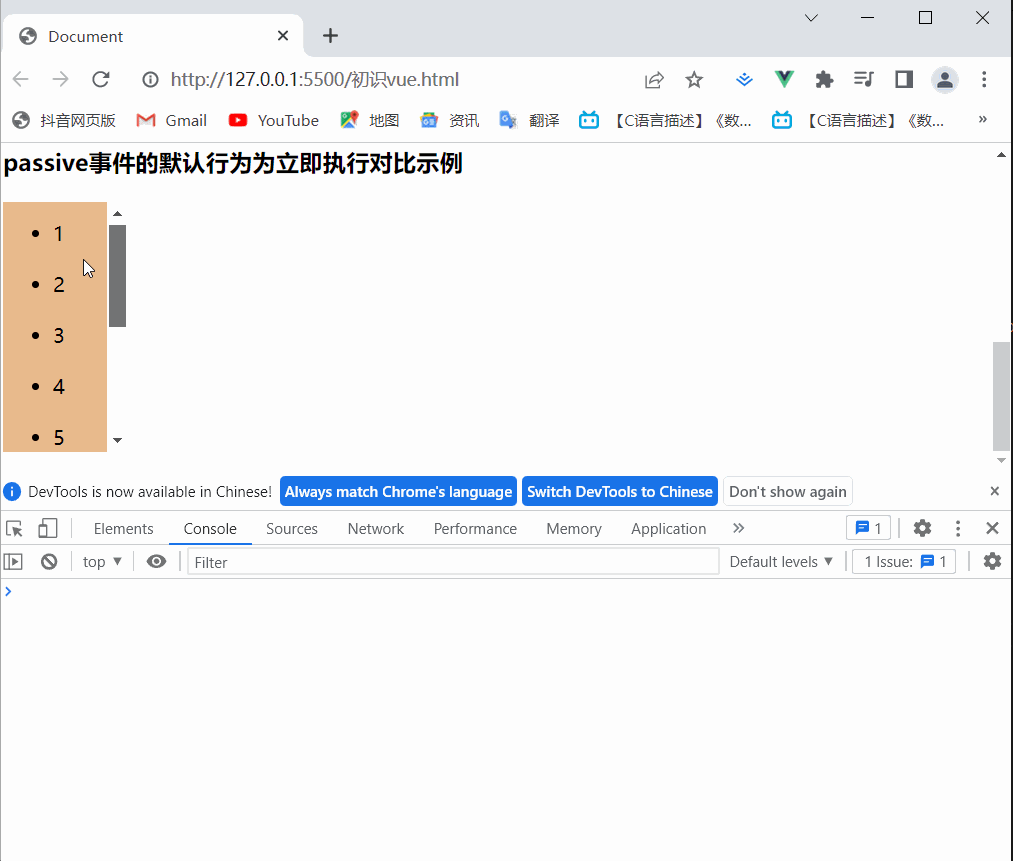The width and height of the screenshot is (1013, 861).
Task: Expand hidden DevTools panels via chevron
Action: point(738,528)
